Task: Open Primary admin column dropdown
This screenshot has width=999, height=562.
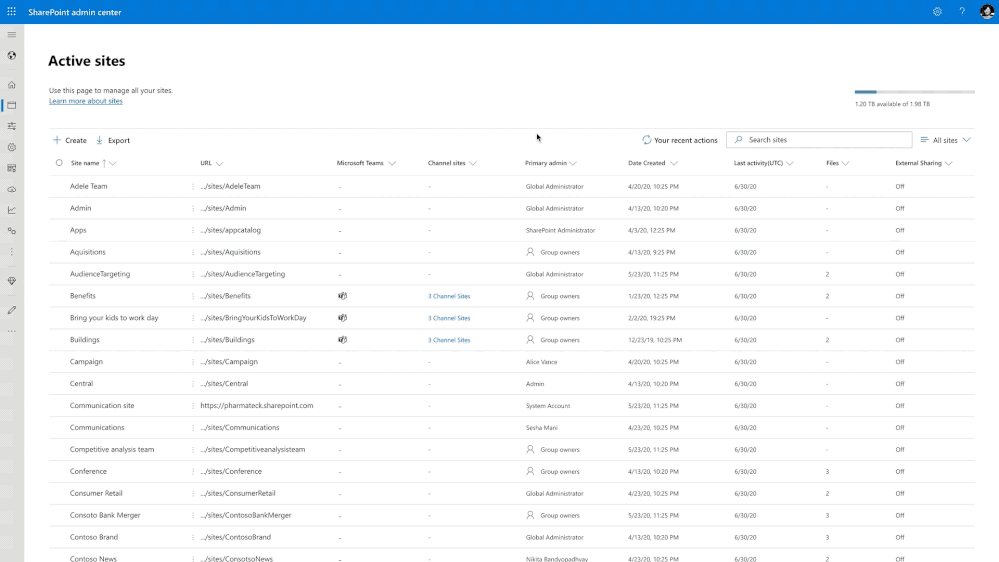Action: pyautogui.click(x=573, y=164)
